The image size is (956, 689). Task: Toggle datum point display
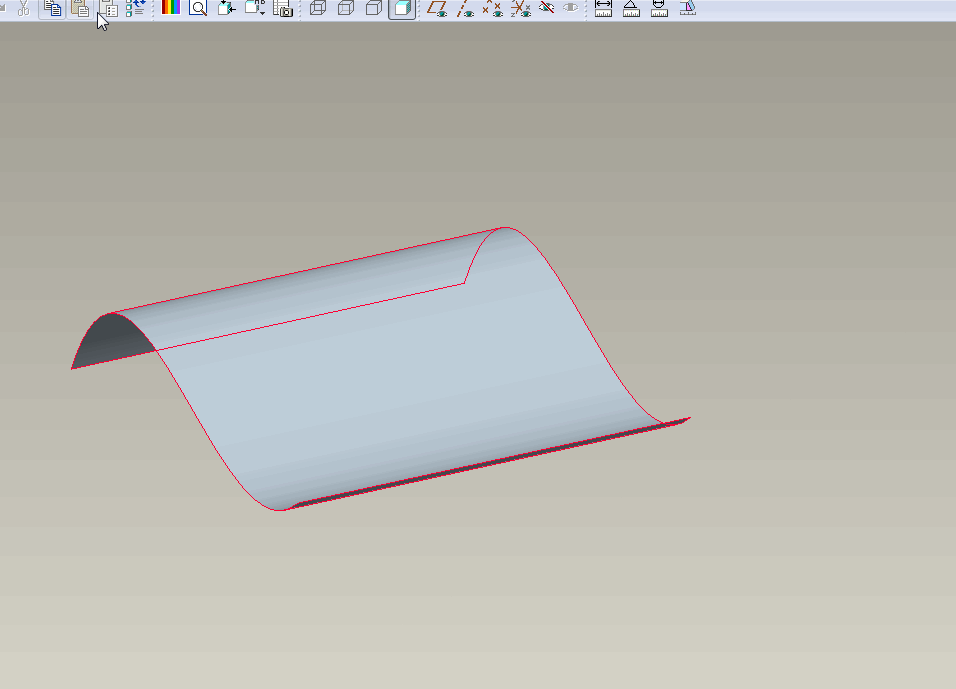point(493,8)
